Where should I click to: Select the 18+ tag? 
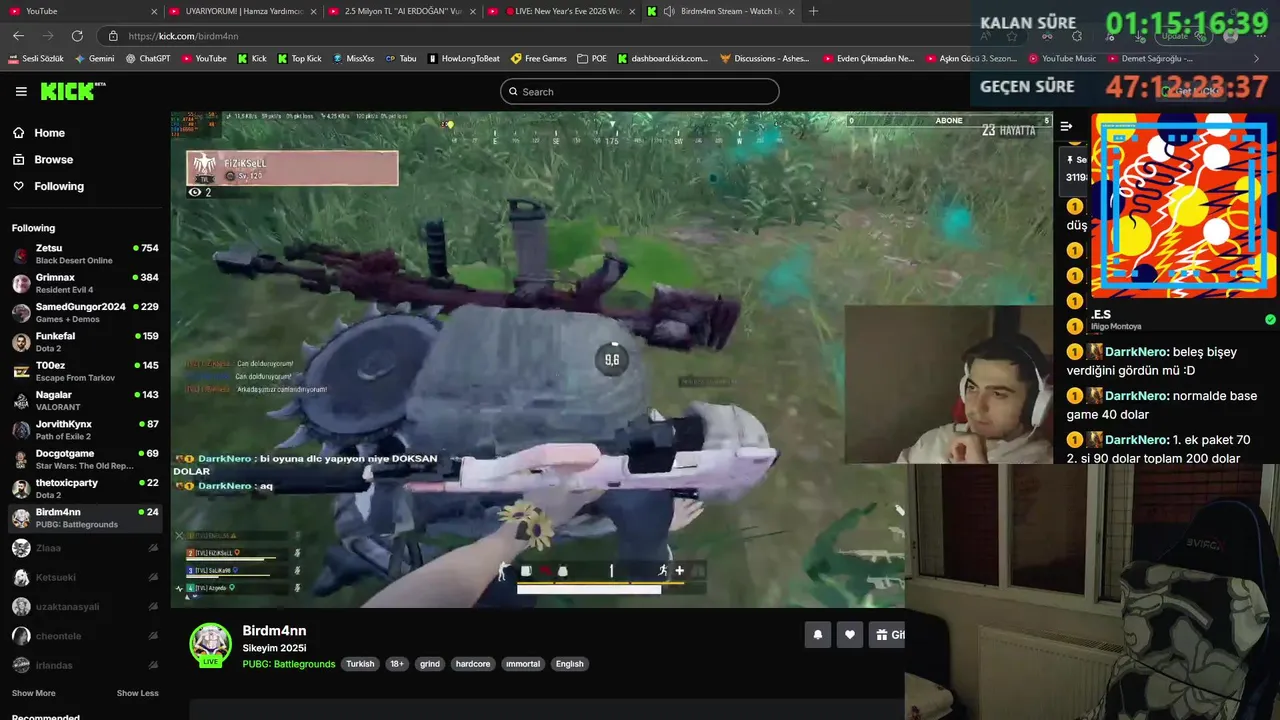[397, 664]
